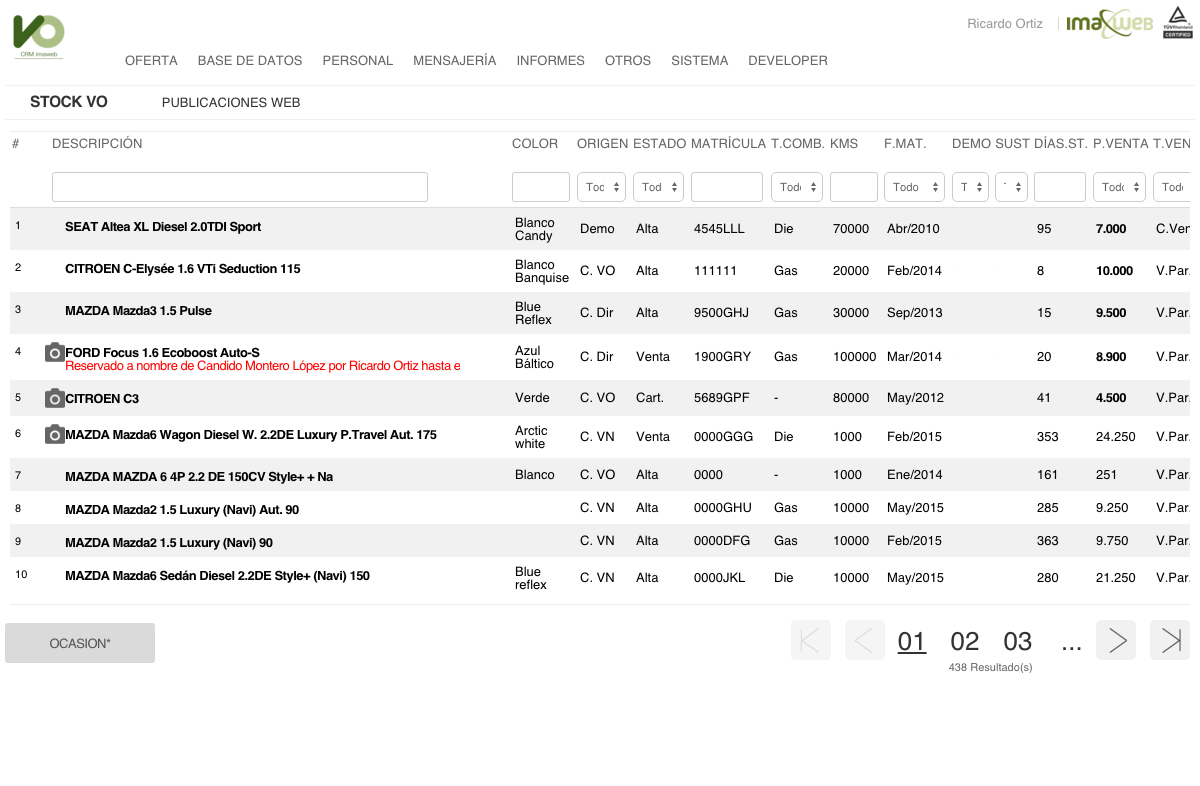1200x786 pixels.
Task: Focus the KMS filter input
Action: click(x=854, y=187)
